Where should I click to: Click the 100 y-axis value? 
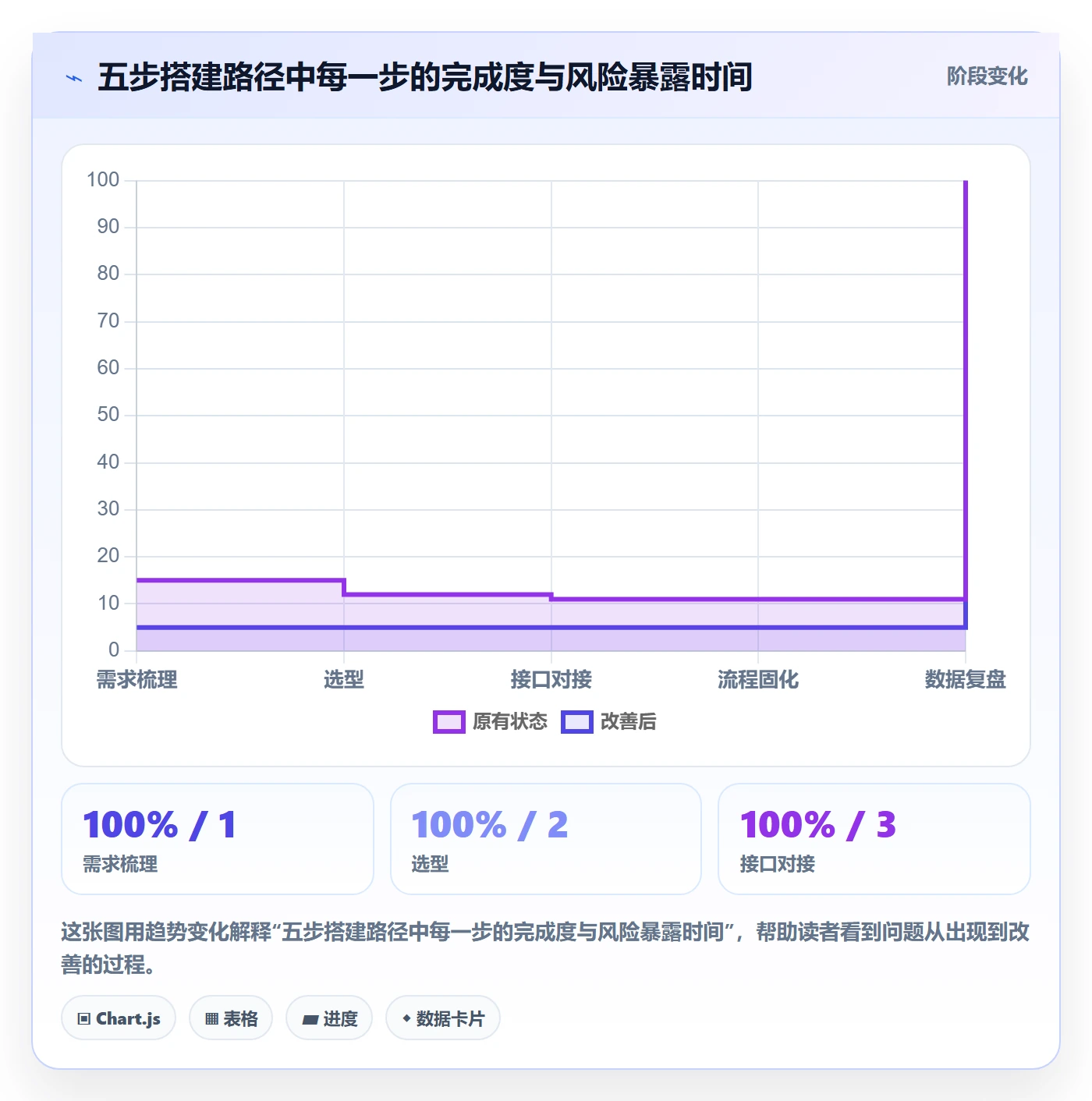click(x=103, y=180)
